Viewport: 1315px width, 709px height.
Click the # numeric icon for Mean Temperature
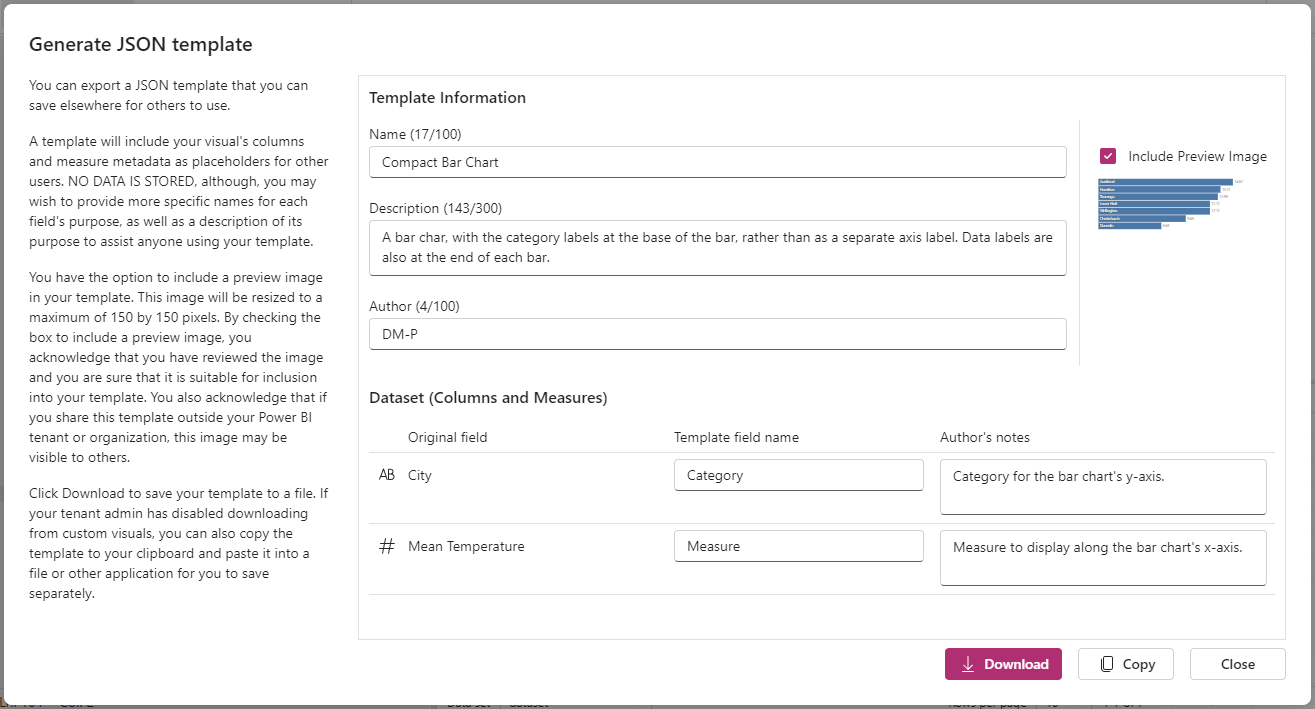coord(387,547)
